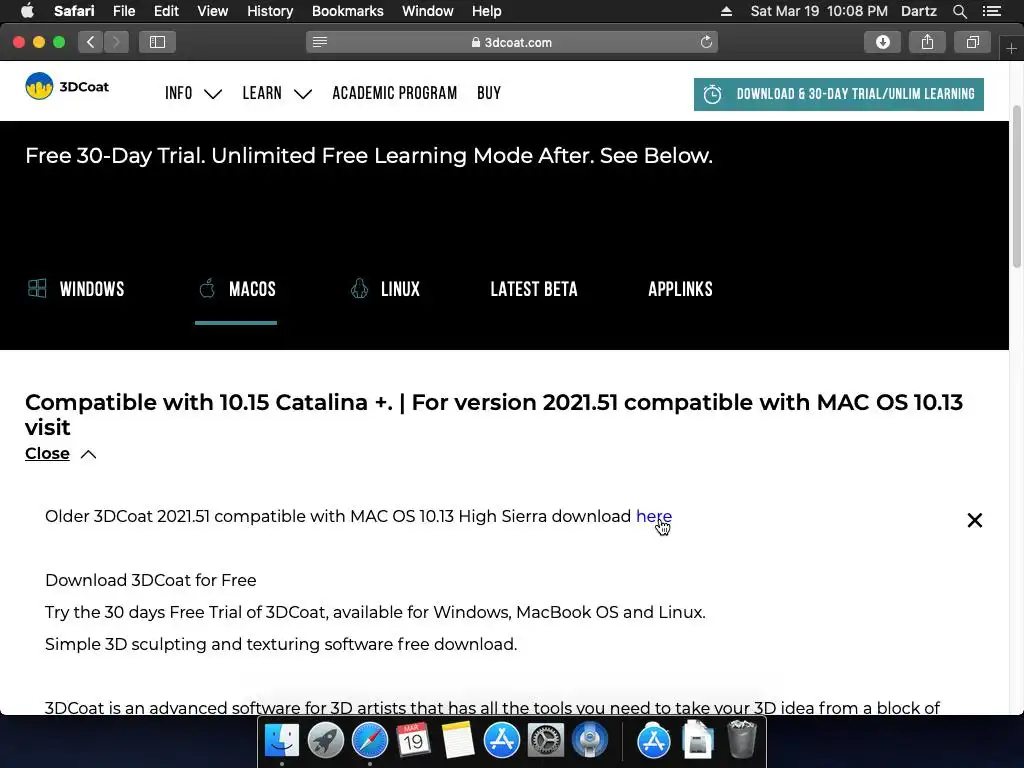Open Notes in the Dock

click(x=457, y=741)
